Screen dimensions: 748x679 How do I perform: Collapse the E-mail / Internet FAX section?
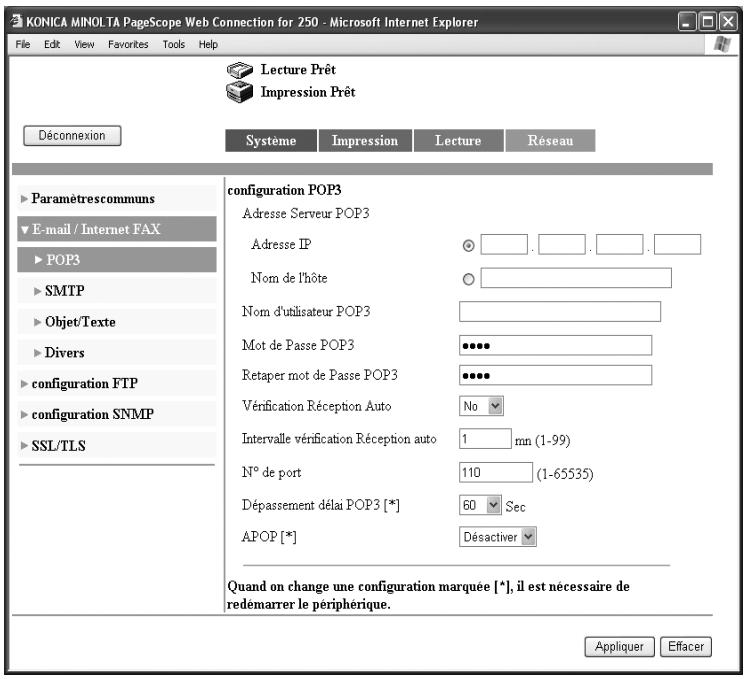click(x=117, y=229)
